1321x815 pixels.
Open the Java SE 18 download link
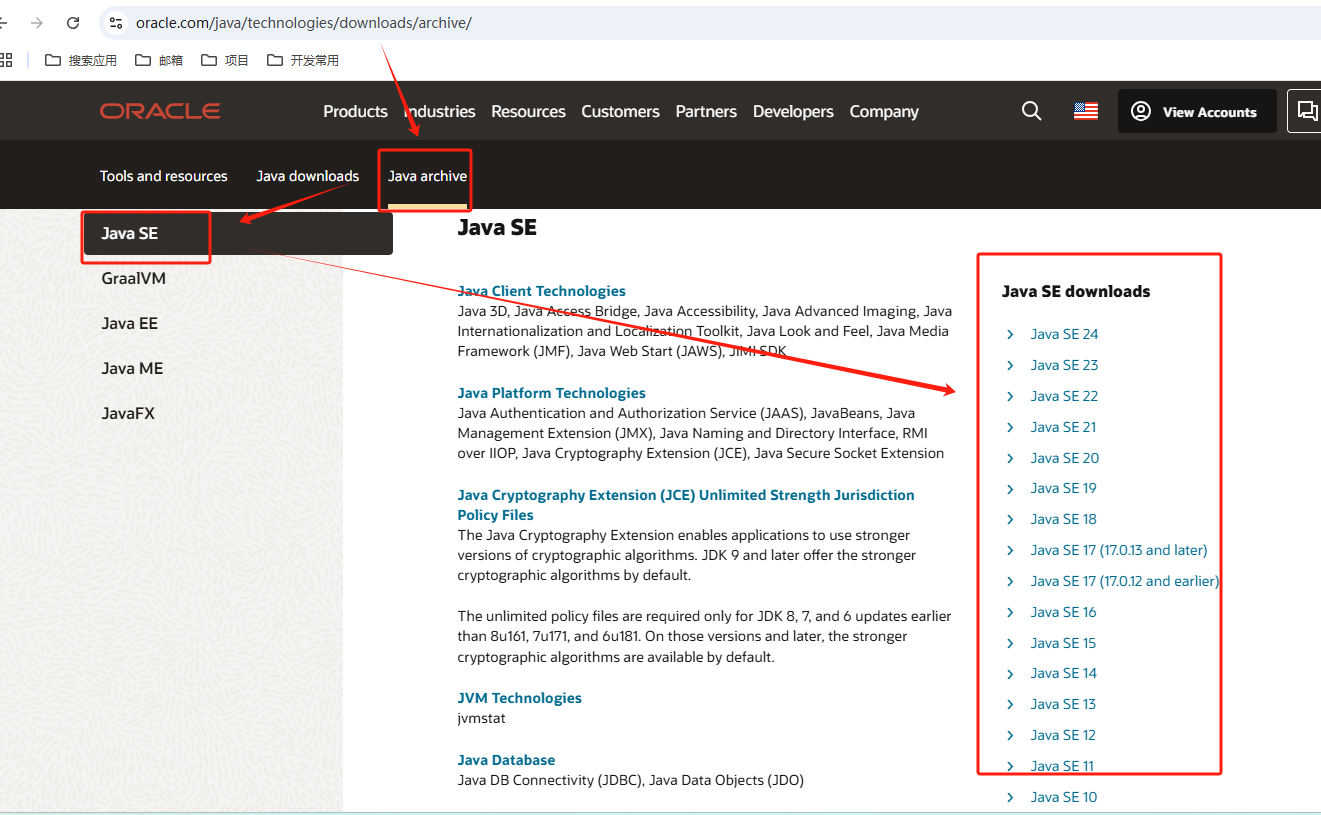[x=1063, y=519]
